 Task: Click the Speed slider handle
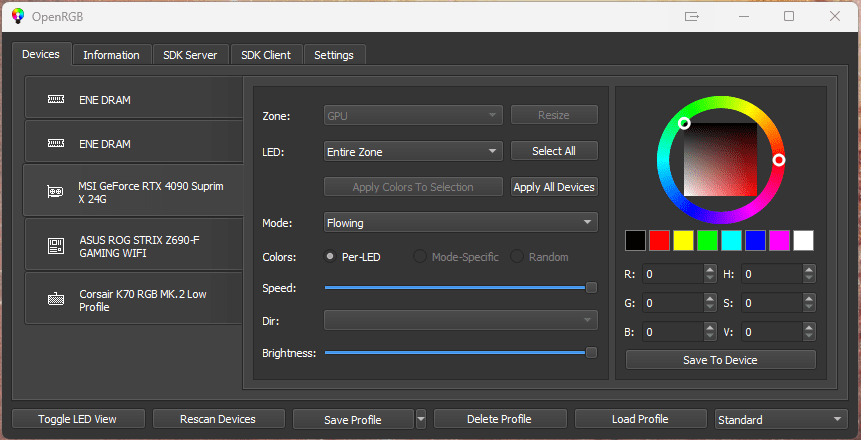591,287
